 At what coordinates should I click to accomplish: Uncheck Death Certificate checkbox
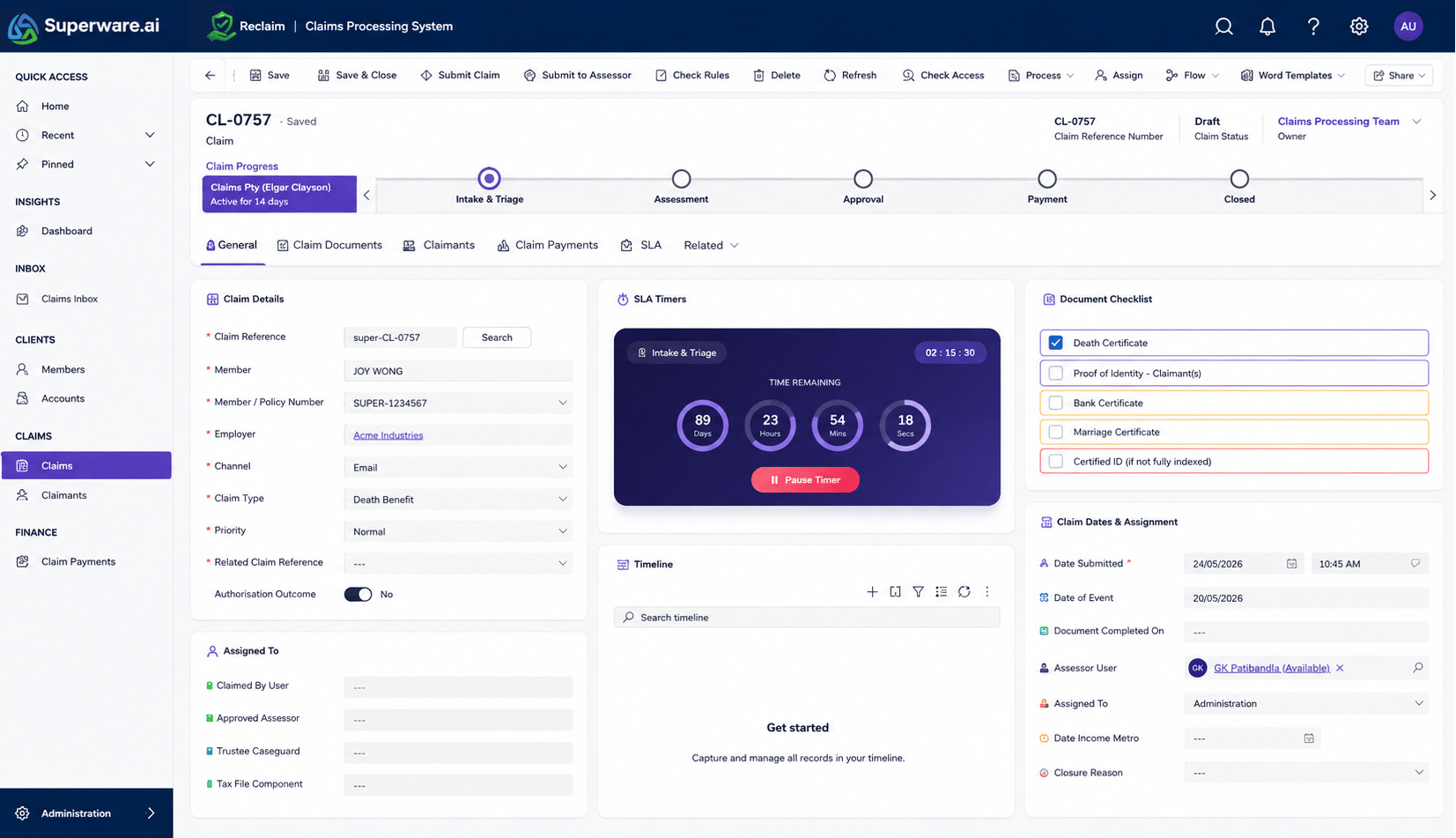point(1056,343)
